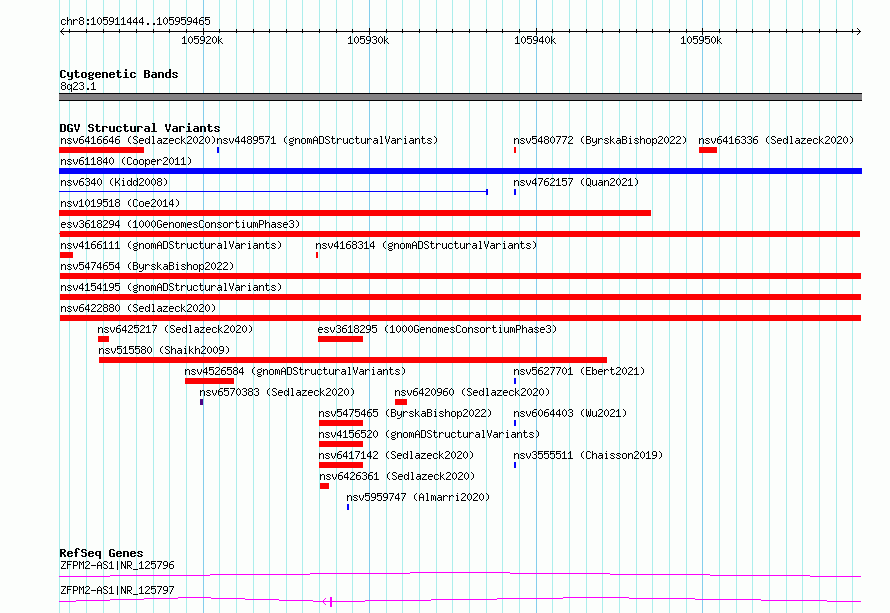Click the 8q23.1 cytogenetic band bar

coord(460,97)
